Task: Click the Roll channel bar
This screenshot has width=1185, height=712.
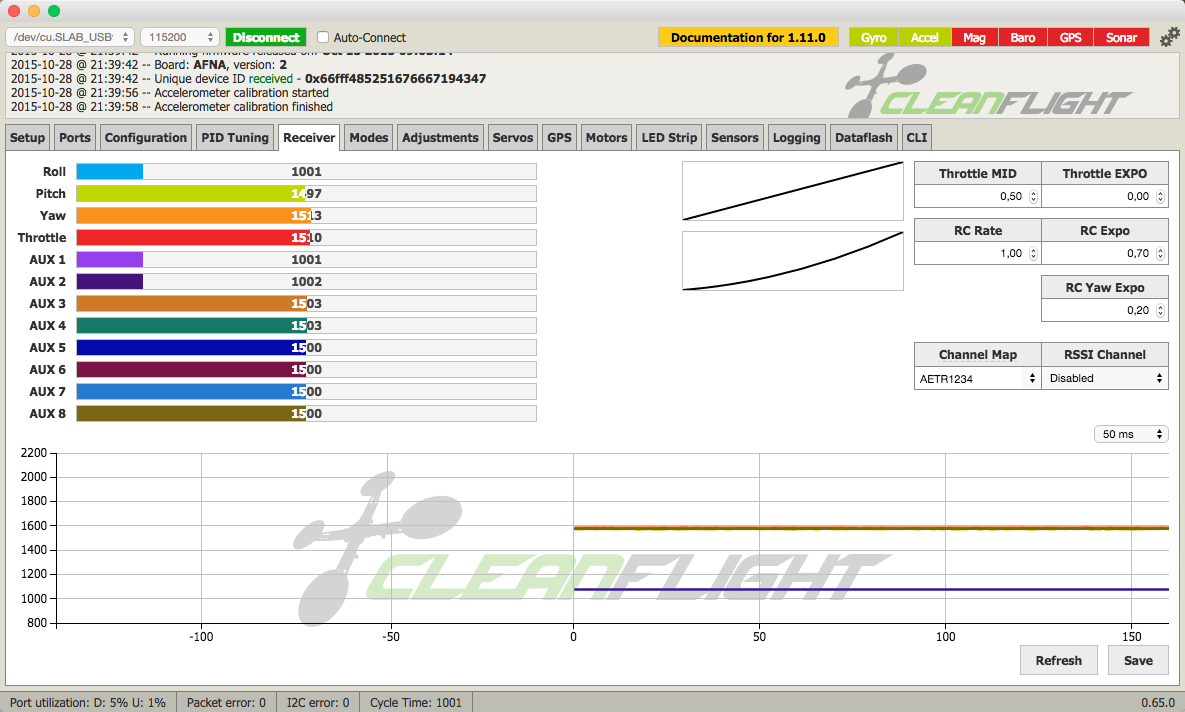Action: (306, 172)
